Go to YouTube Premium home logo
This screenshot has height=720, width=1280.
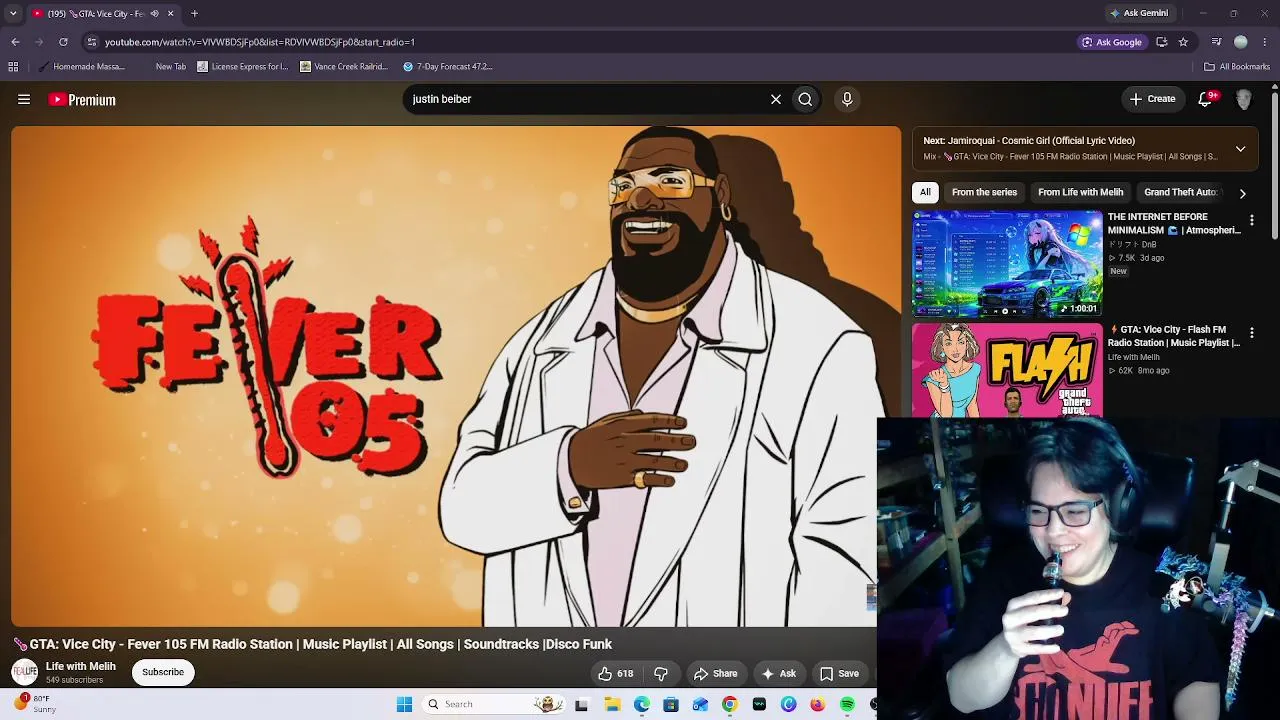pos(82,100)
